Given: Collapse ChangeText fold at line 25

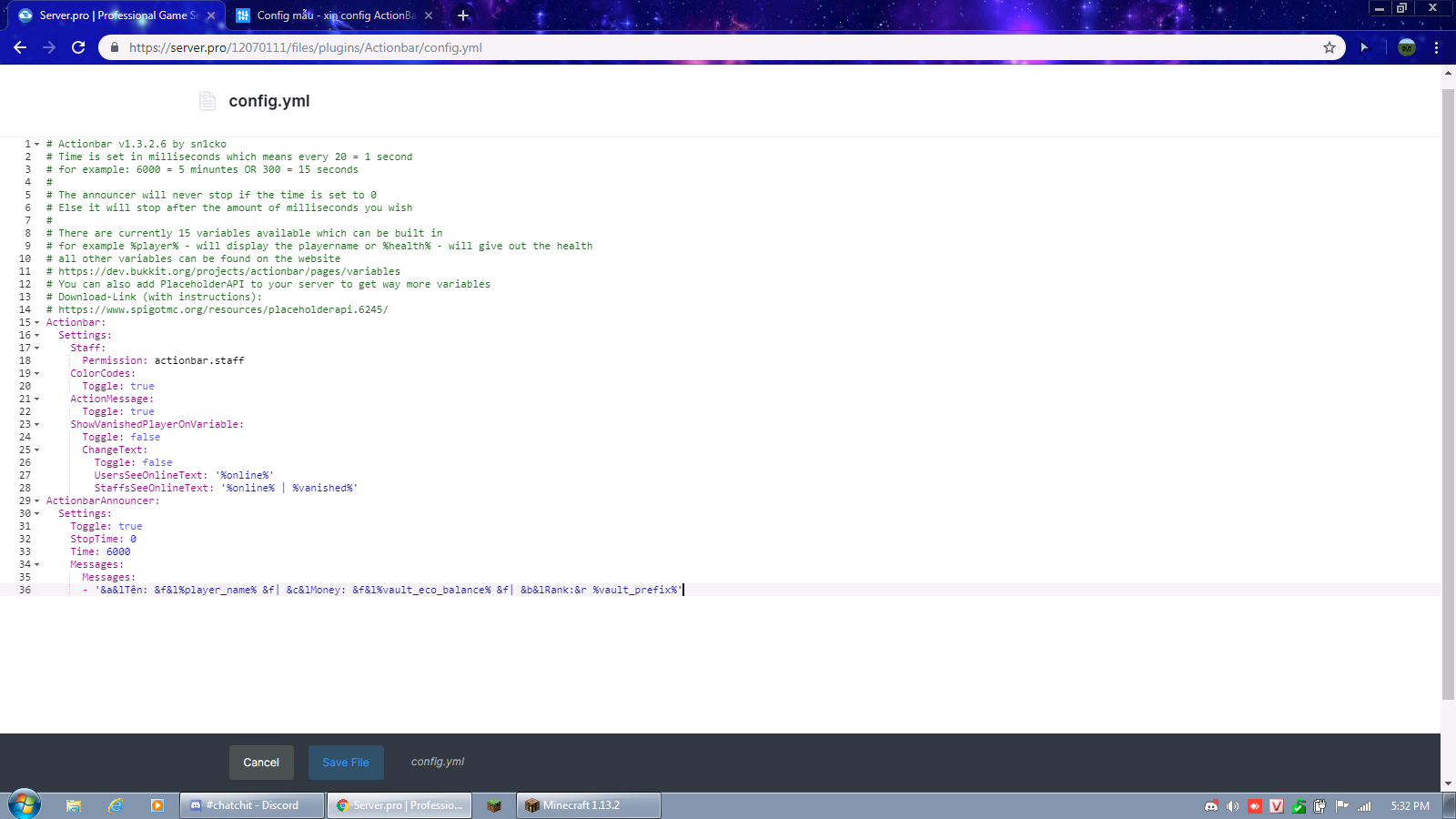Looking at the screenshot, I should click(x=36, y=450).
